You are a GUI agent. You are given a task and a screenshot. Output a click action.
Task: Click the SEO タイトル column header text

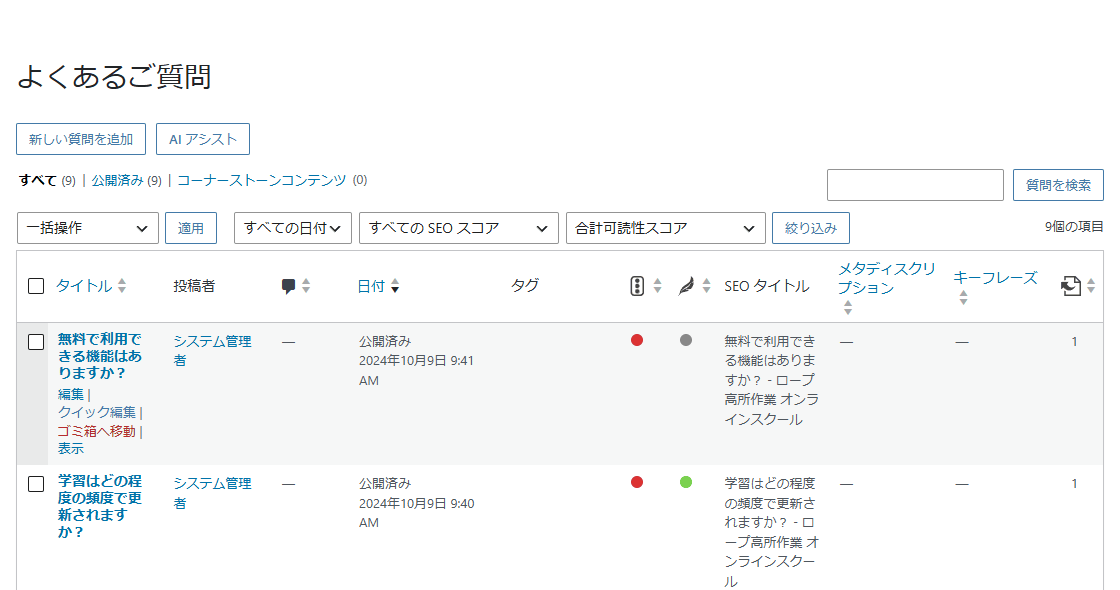(x=766, y=286)
